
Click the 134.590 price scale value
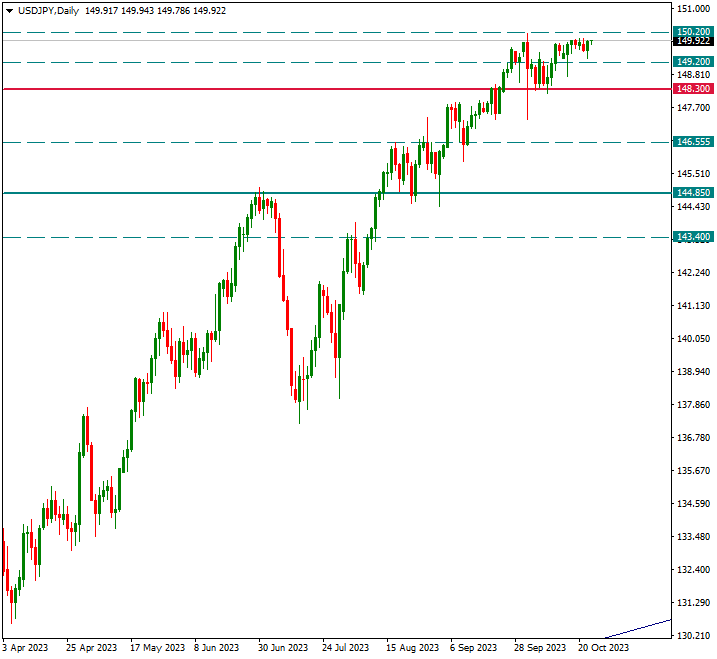(693, 504)
